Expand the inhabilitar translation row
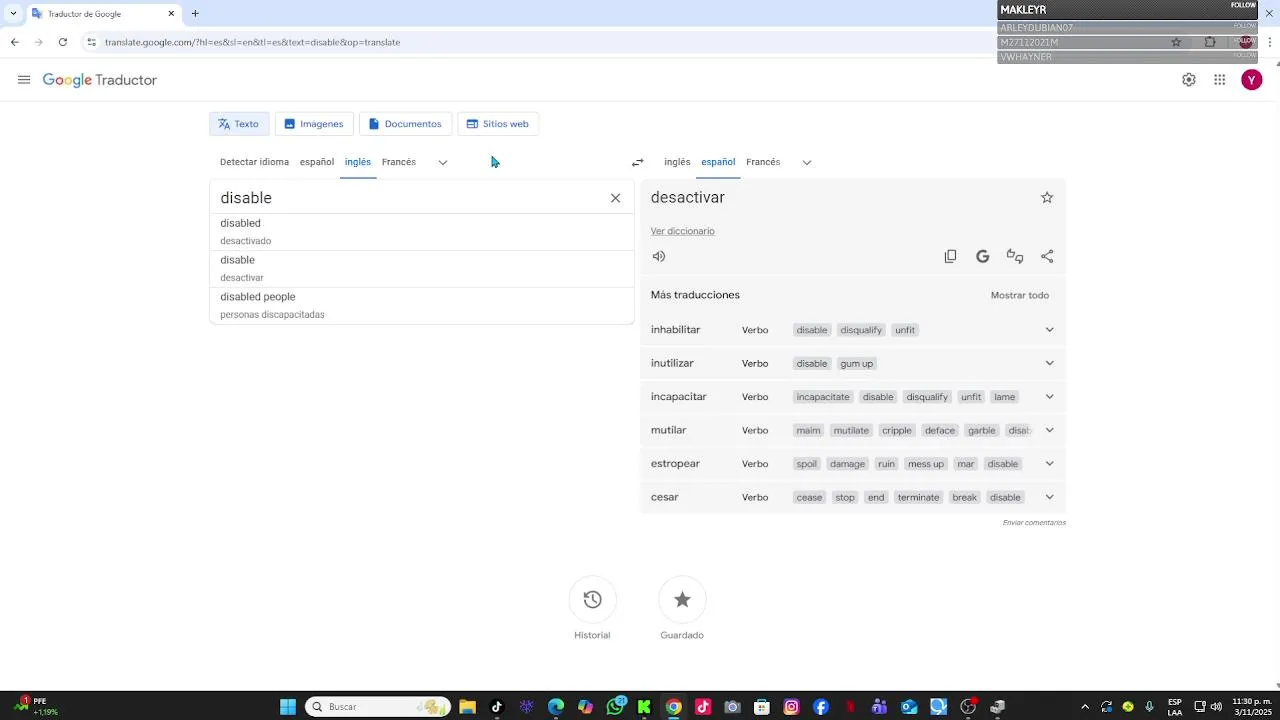 coord(1049,330)
